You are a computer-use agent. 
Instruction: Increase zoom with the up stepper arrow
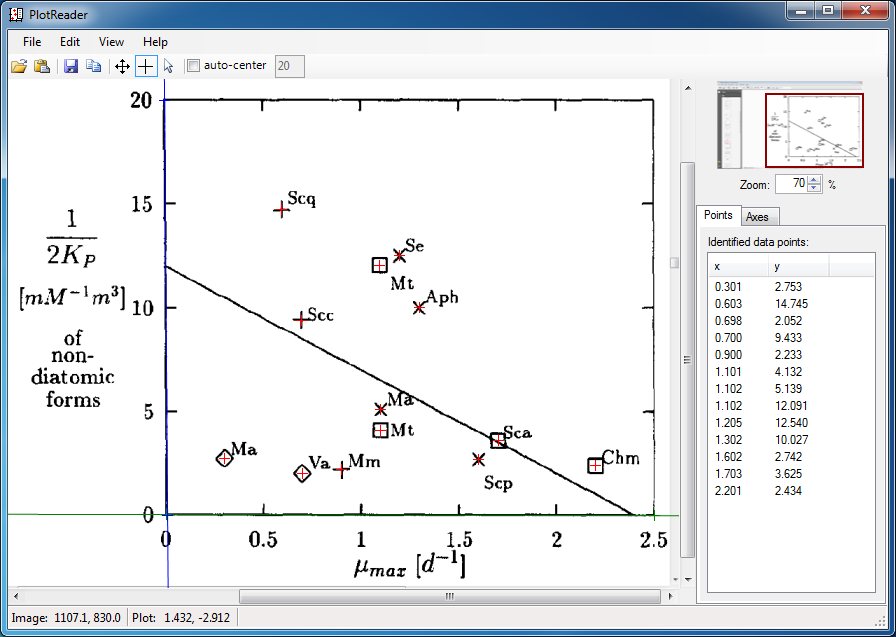pyautogui.click(x=814, y=180)
